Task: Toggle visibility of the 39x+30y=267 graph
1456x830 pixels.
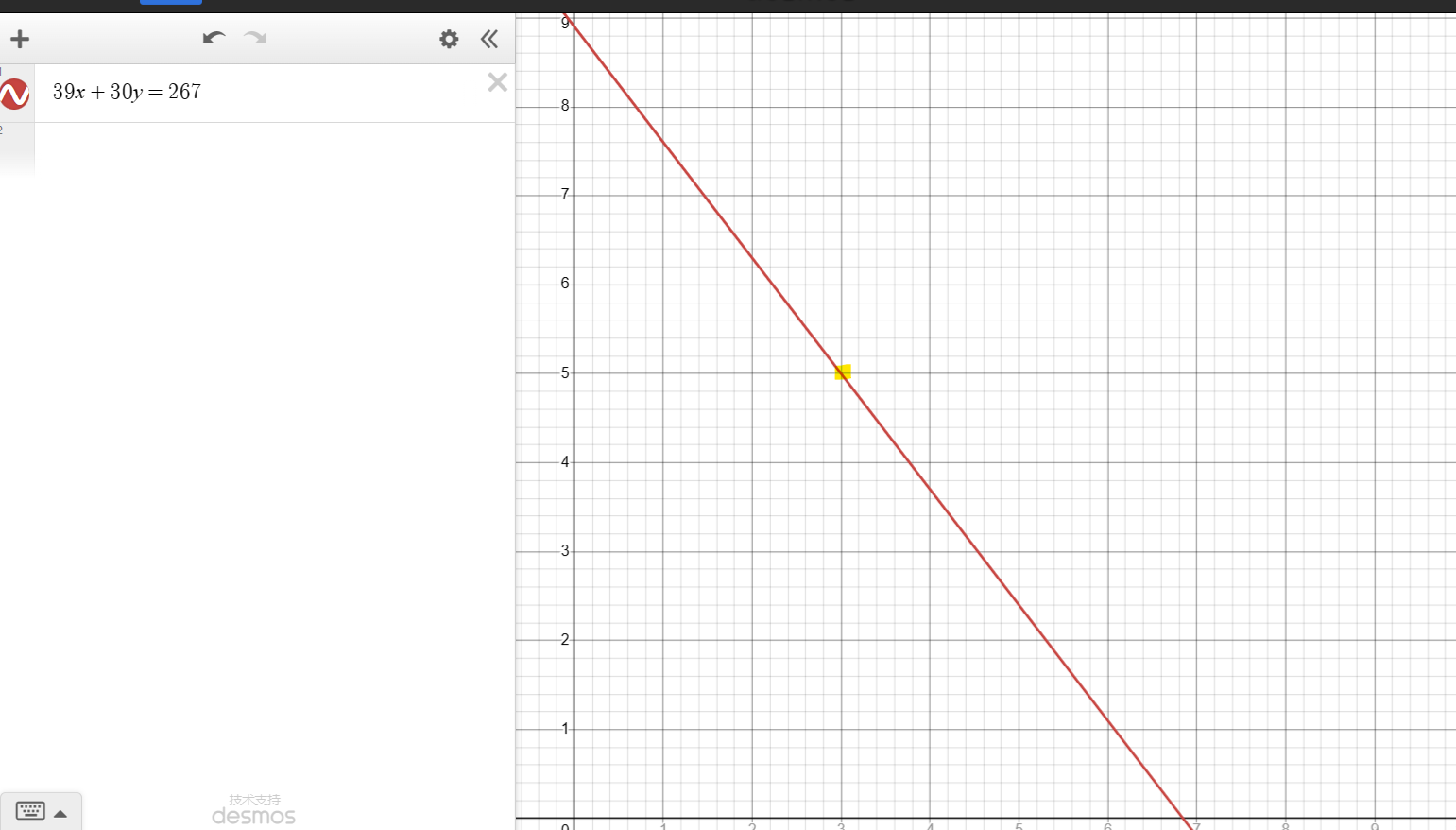Action: [14, 94]
